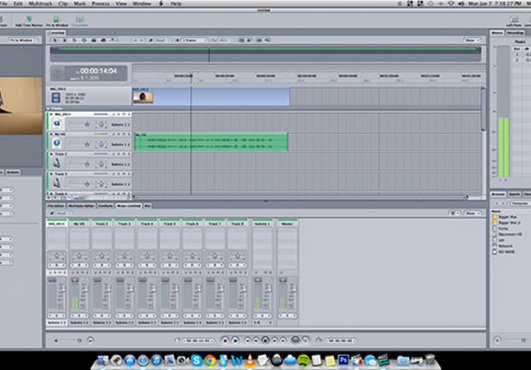Open the Multitrack menu
Screen dimensions: 531x370
[x=40, y=3]
